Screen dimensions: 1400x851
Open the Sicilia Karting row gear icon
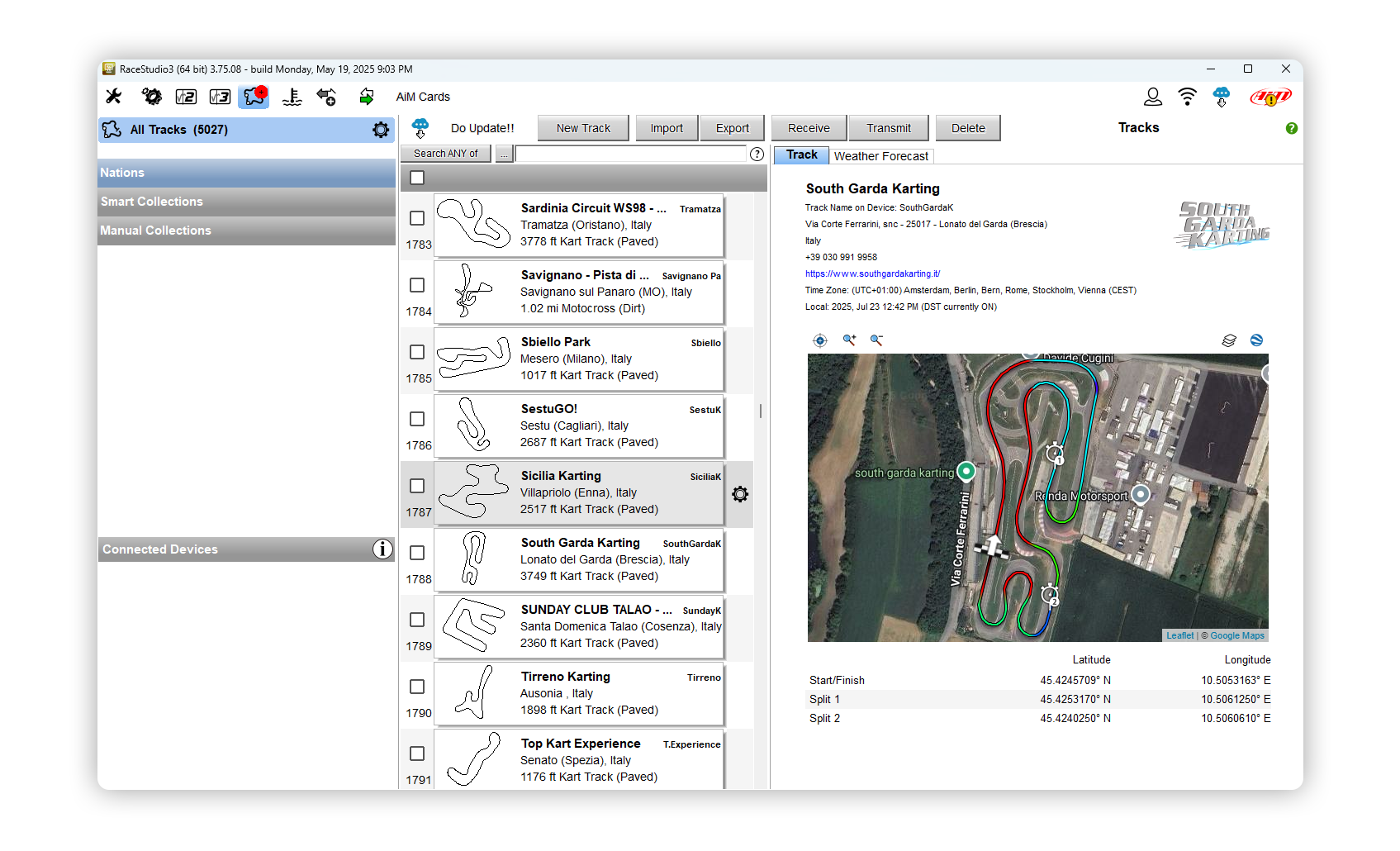[x=740, y=494]
